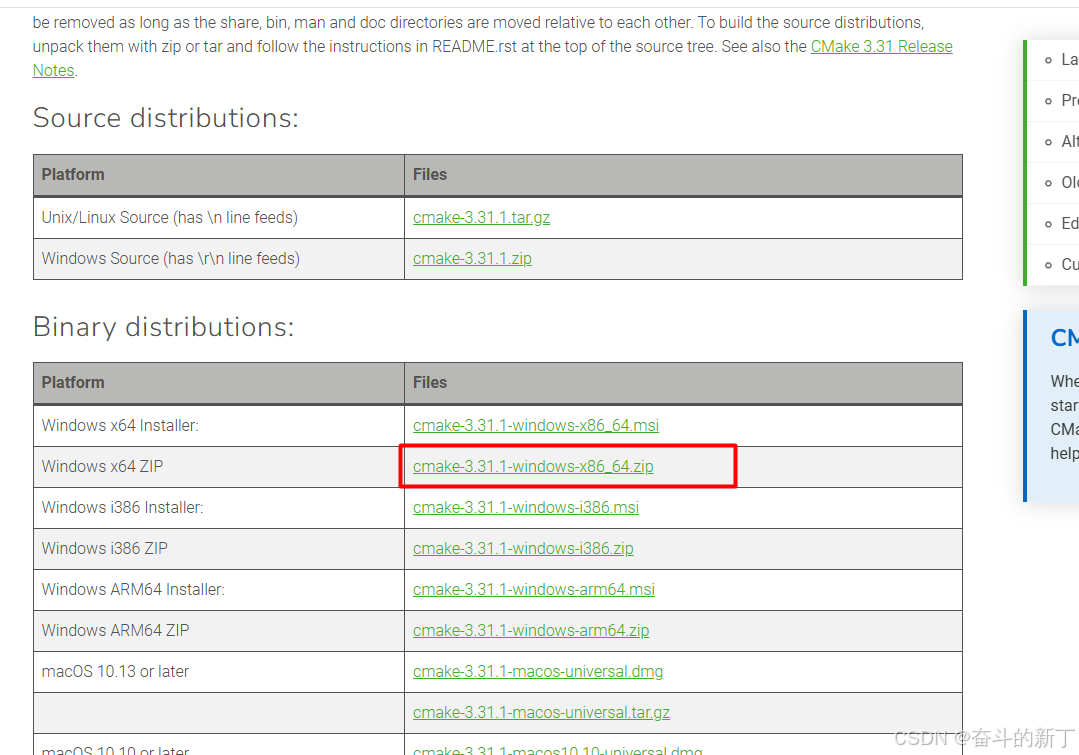Download cmake-3.31.1-windows-arm64.msi installer
This screenshot has width=1079, height=755.
(533, 589)
